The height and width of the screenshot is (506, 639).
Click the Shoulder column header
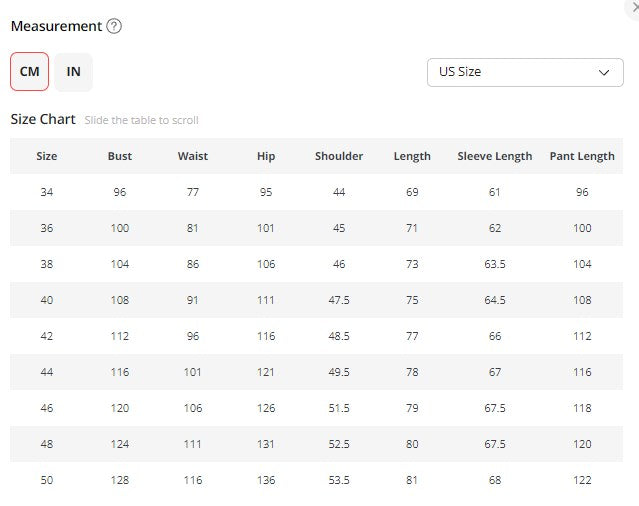click(339, 156)
